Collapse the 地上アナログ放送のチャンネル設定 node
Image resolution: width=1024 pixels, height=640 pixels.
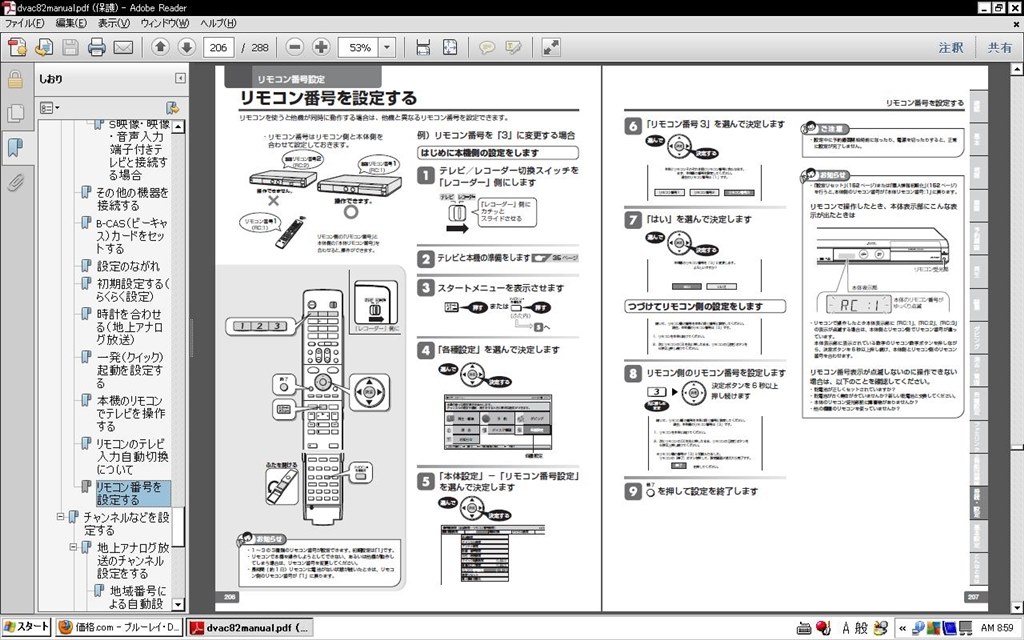tap(73, 547)
